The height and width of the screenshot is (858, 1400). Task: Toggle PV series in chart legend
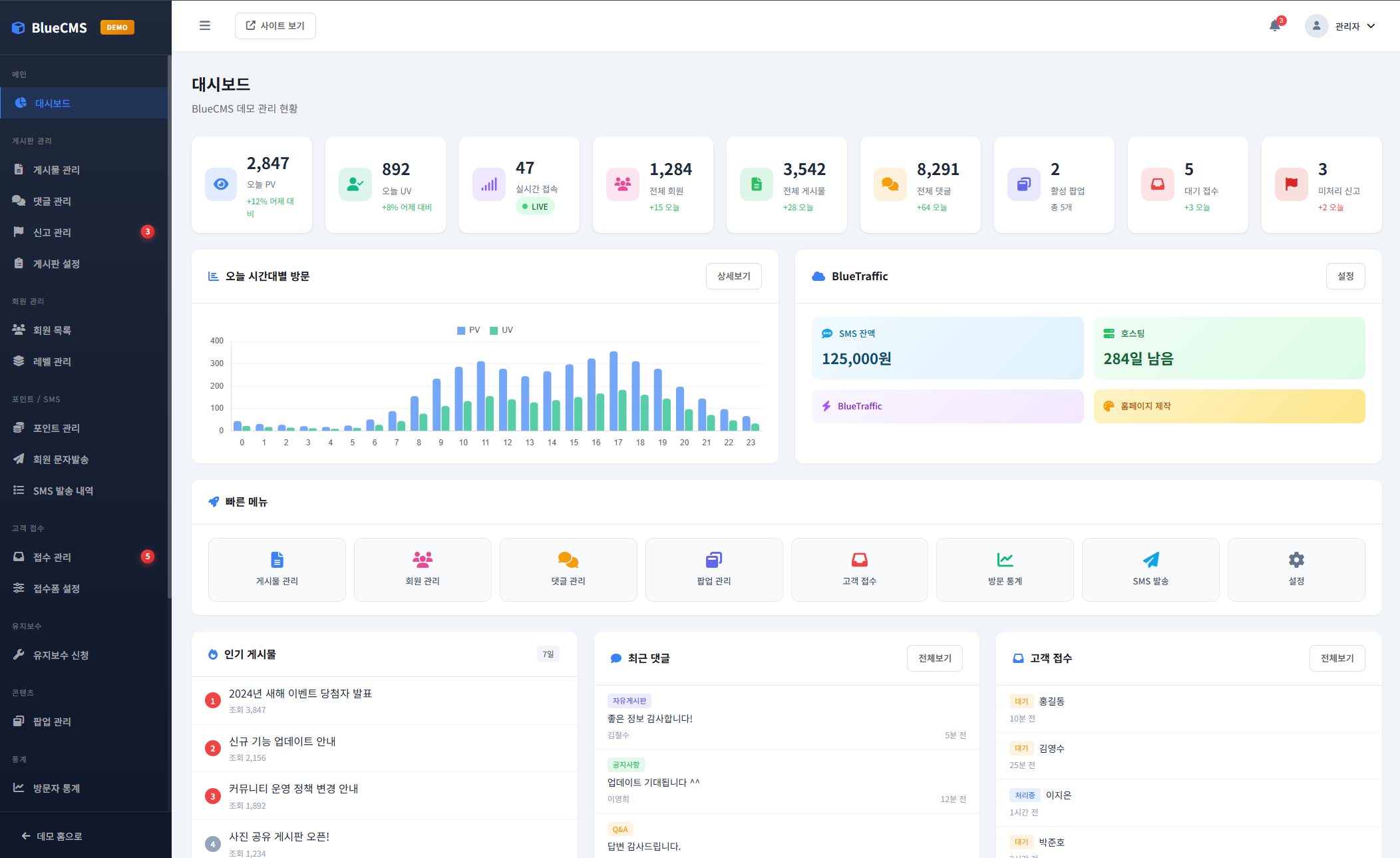click(468, 330)
